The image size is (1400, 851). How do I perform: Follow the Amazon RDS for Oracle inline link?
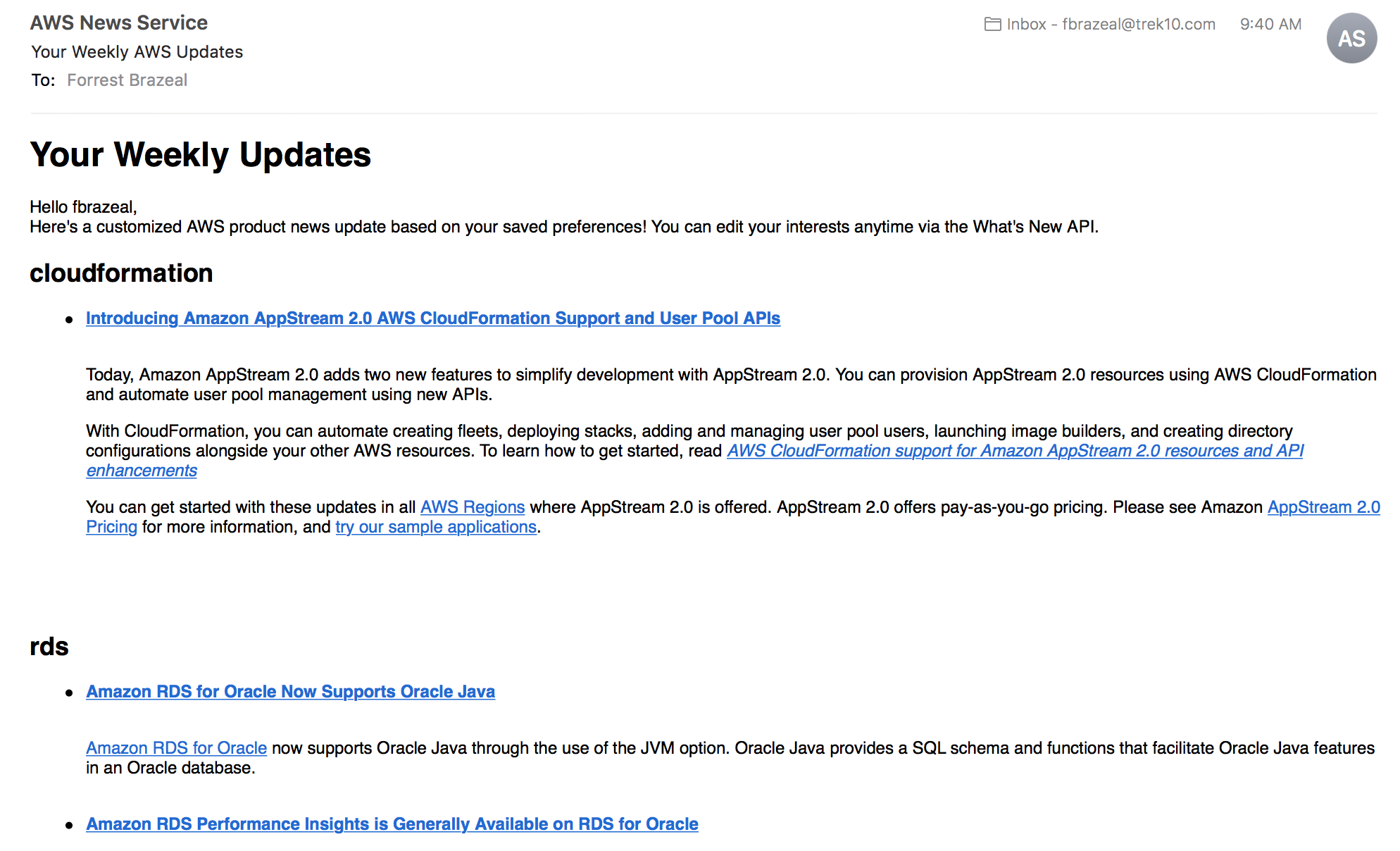[x=176, y=748]
